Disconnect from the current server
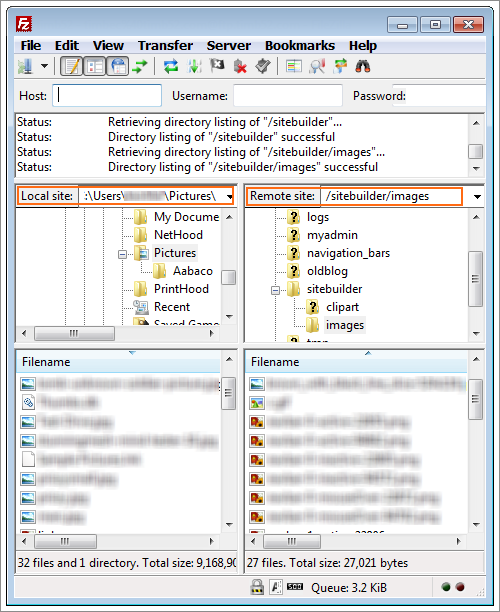 [x=240, y=66]
